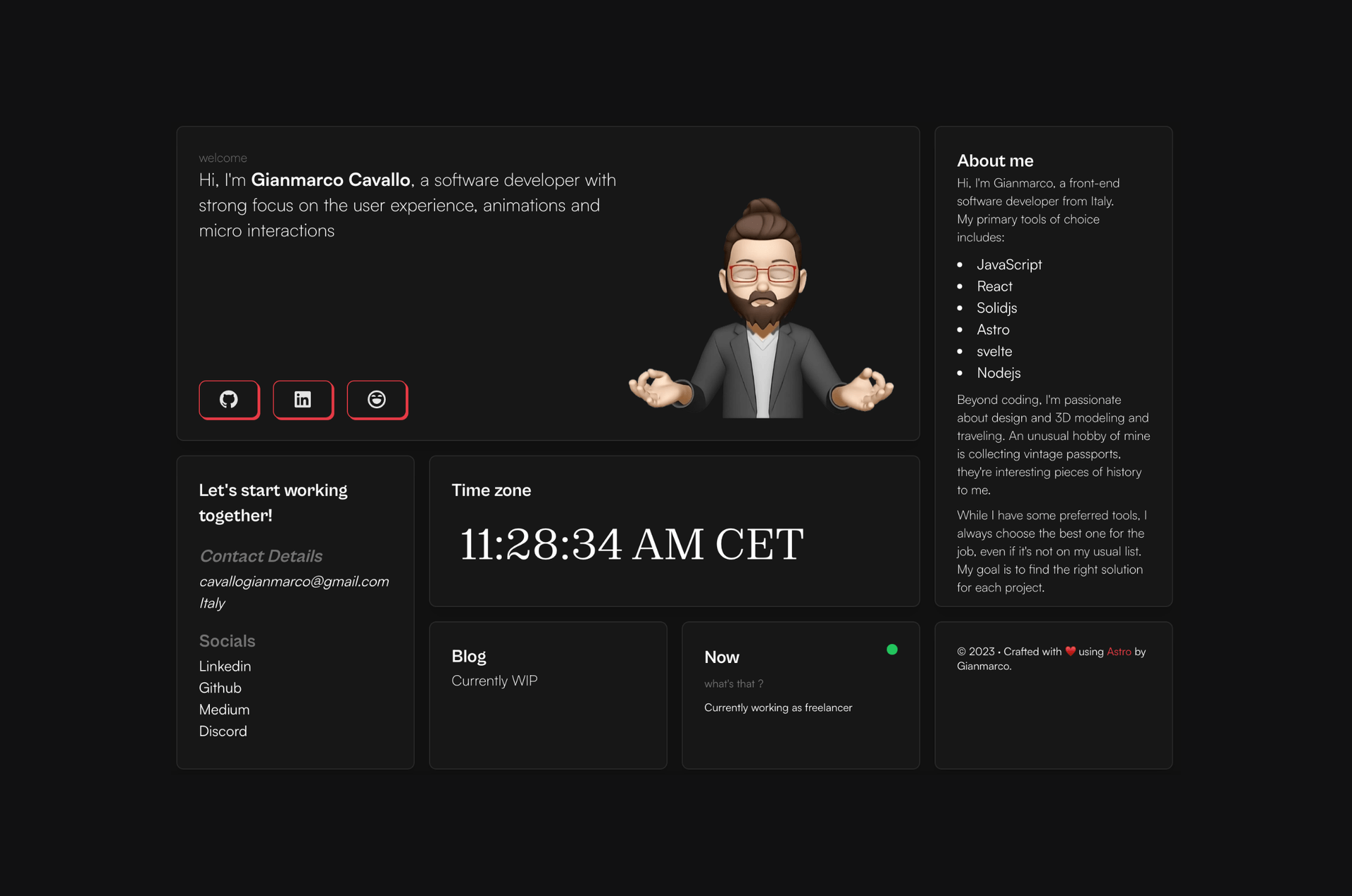Click the LinkedIn icon button
The width and height of the screenshot is (1352, 896).
(303, 399)
